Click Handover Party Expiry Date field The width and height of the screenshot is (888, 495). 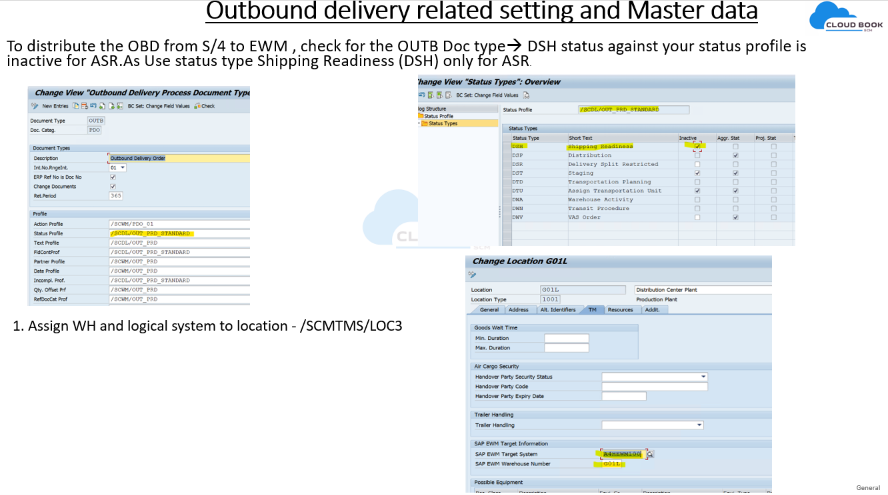[624, 396]
